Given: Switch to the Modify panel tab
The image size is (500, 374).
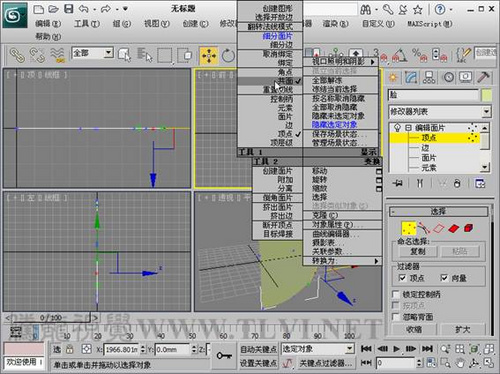Looking at the screenshot, I should click(x=411, y=78).
